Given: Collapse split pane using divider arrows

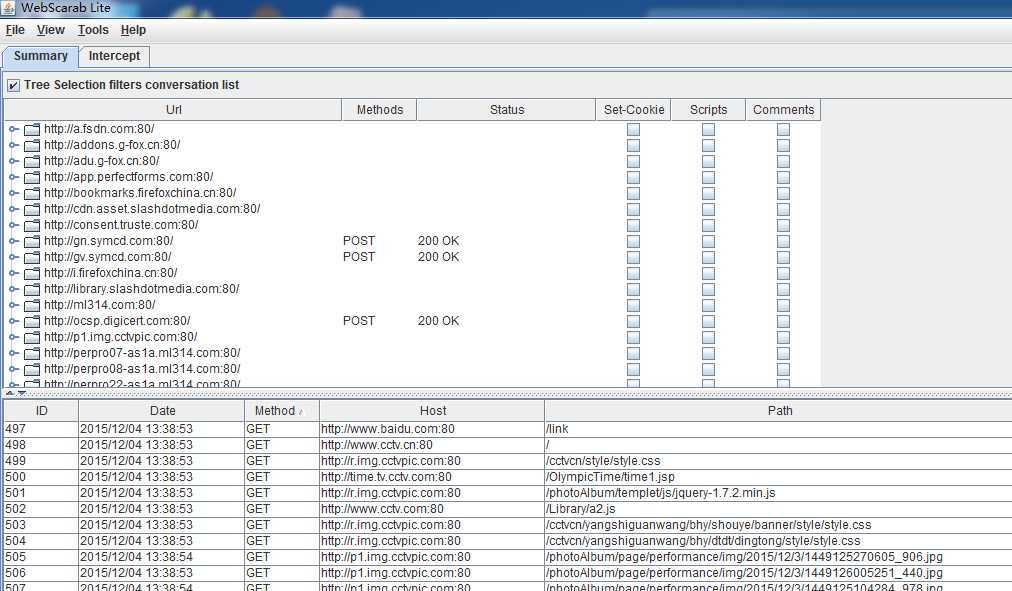Looking at the screenshot, I should pos(10,392).
